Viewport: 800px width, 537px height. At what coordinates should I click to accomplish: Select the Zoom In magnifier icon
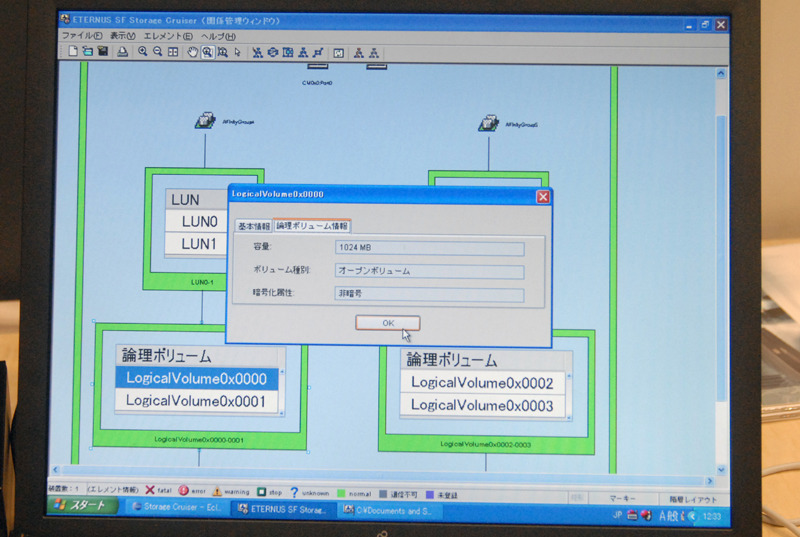click(x=142, y=52)
